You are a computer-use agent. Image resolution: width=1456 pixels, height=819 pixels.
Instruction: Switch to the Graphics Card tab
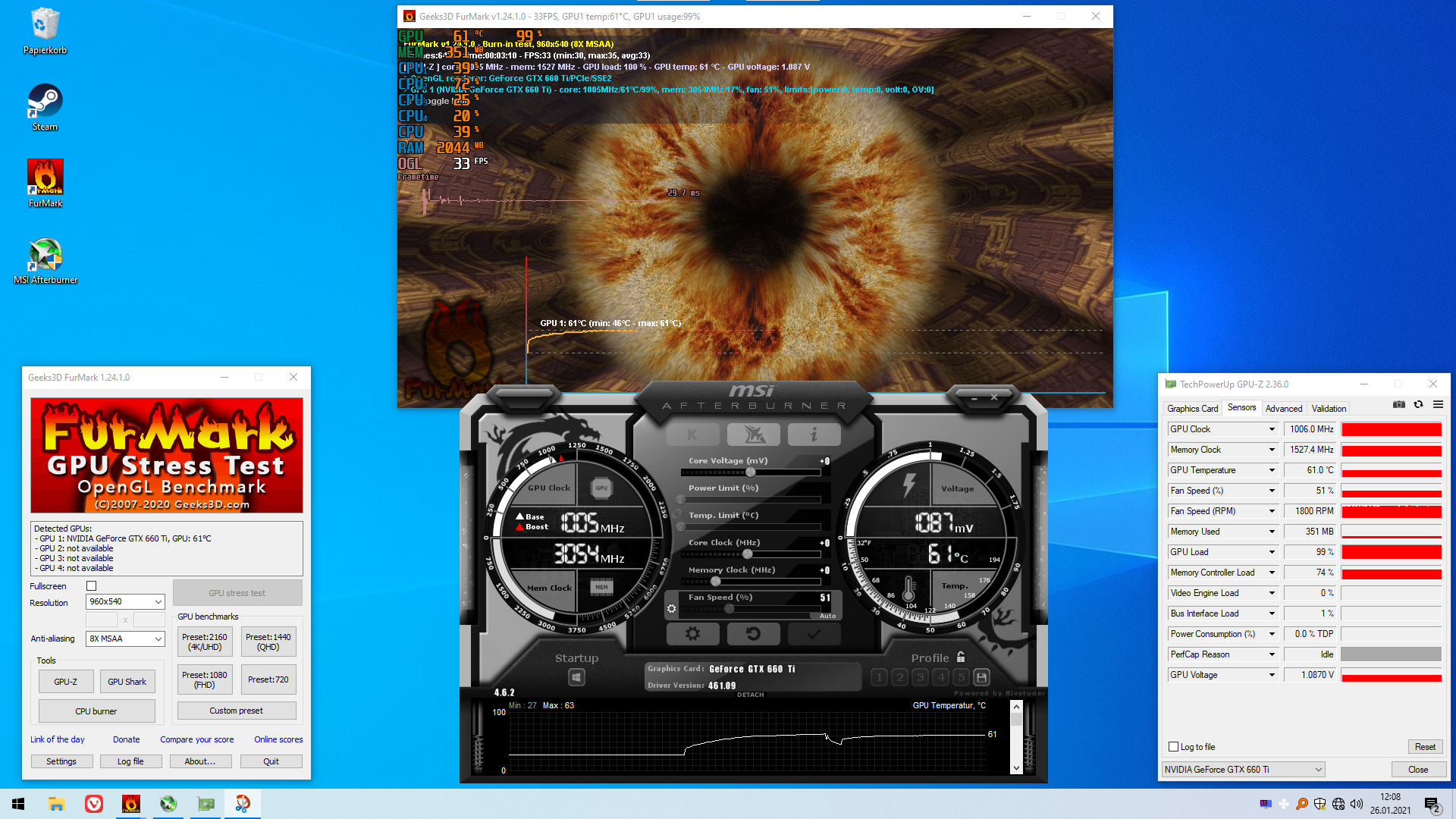tap(1192, 409)
